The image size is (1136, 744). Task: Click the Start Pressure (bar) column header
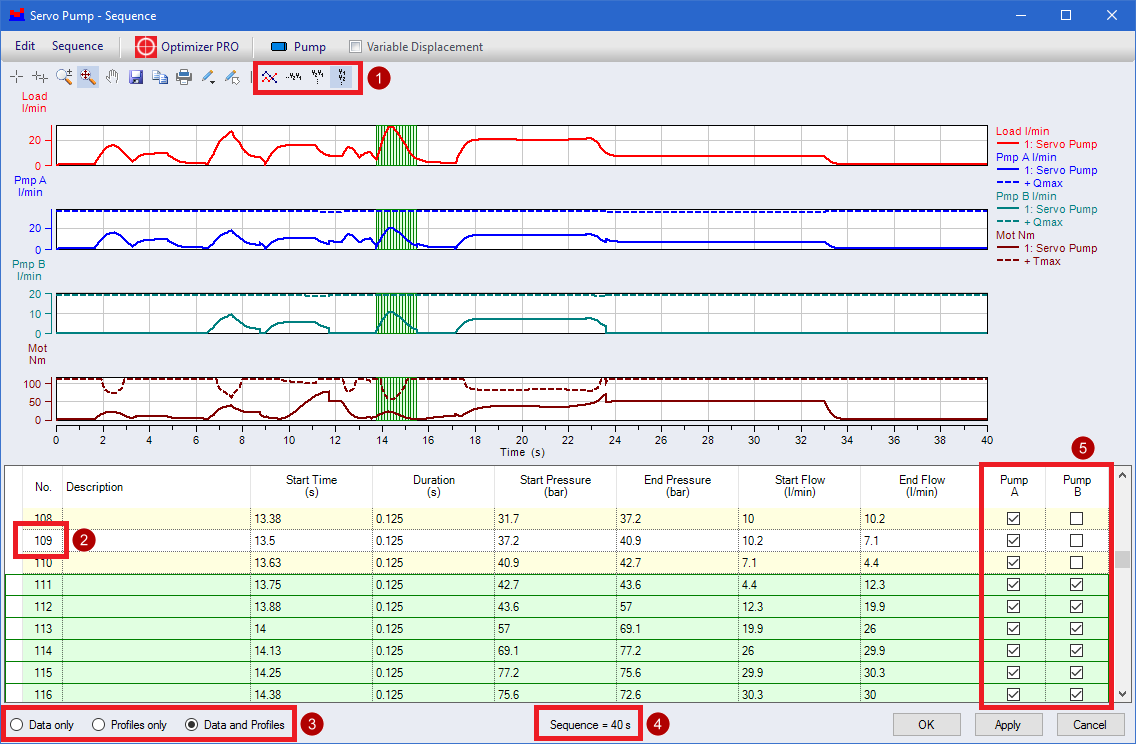[x=556, y=486]
